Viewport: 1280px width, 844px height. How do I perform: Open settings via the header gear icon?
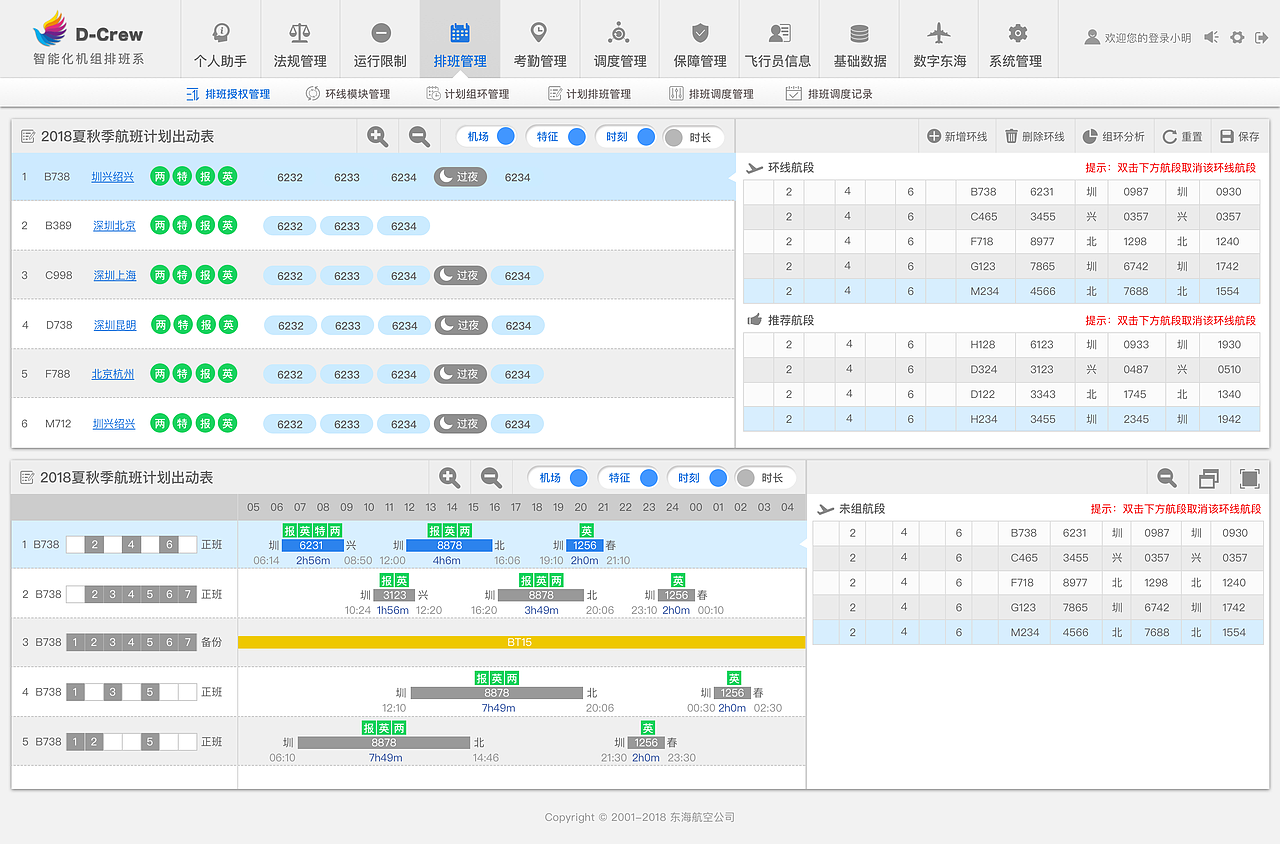(x=1237, y=38)
